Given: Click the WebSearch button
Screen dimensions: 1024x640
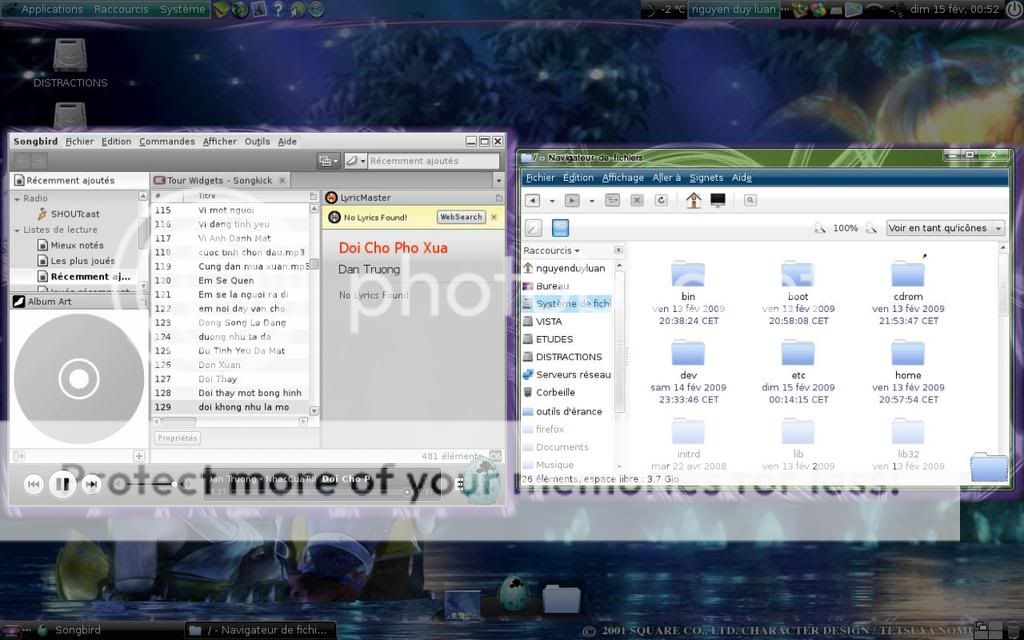Looking at the screenshot, I should pos(461,217).
